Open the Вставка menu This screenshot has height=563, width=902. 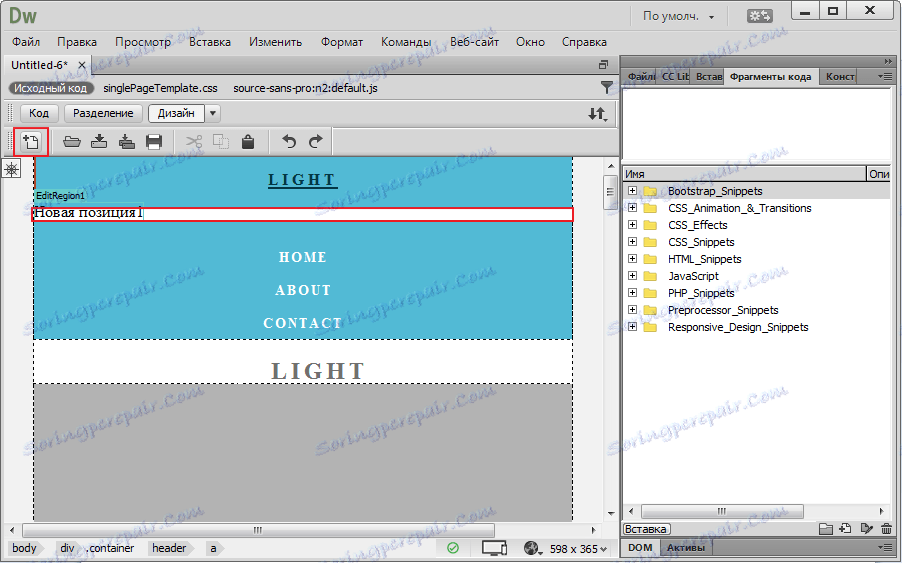(210, 42)
